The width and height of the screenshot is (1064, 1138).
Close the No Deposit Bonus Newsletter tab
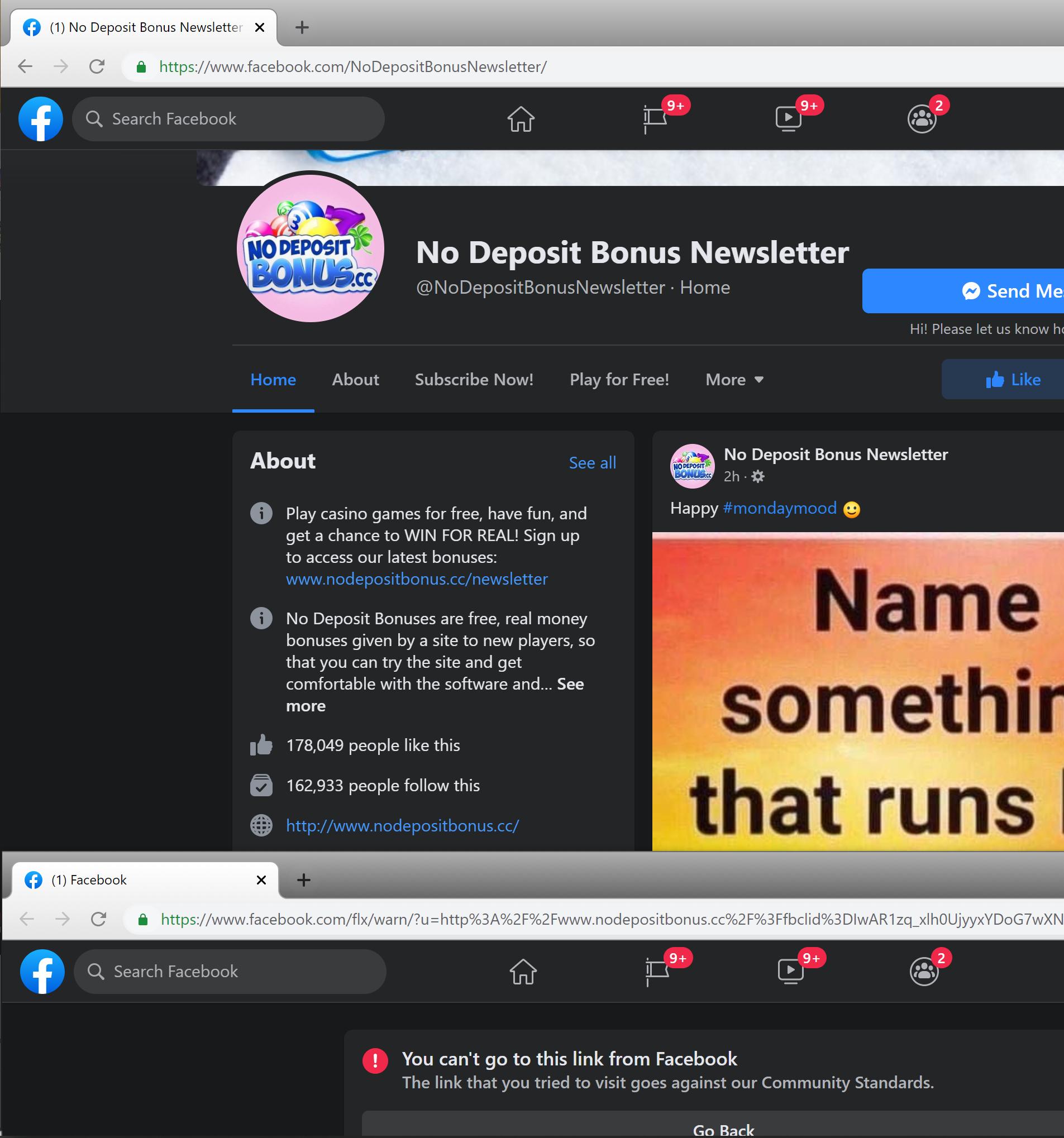259,27
